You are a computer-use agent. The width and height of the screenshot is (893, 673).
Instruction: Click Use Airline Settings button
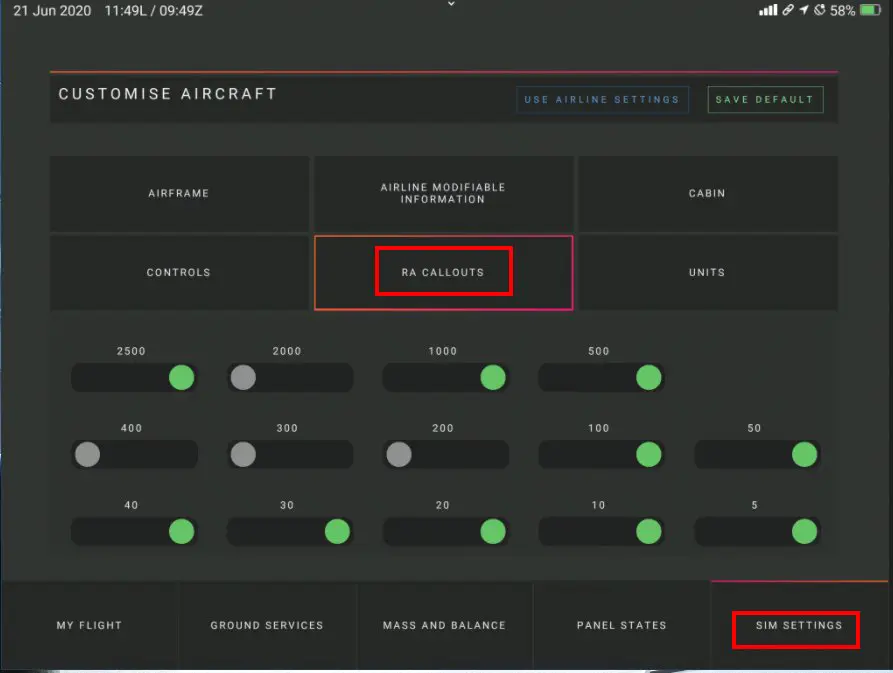[602, 100]
